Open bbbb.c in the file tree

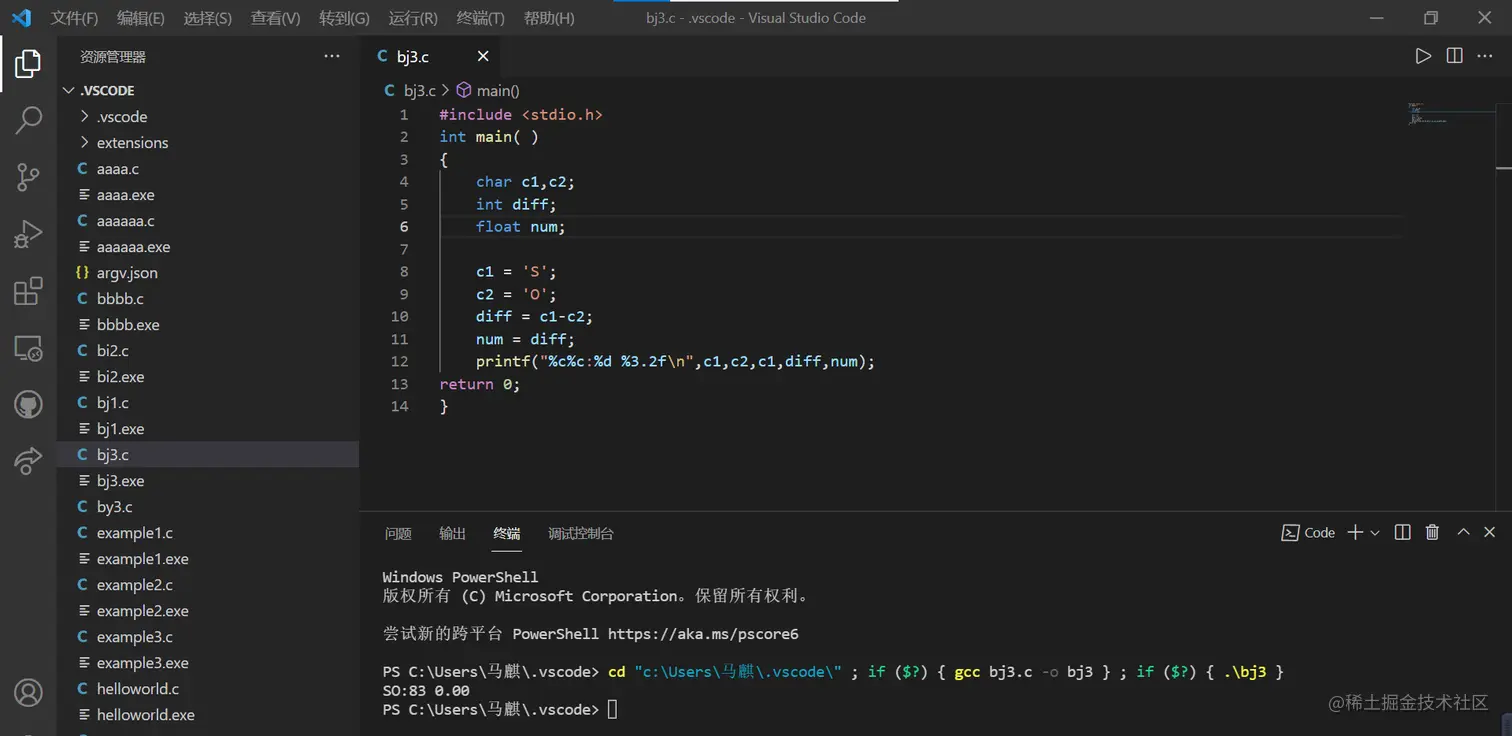click(x=208, y=298)
